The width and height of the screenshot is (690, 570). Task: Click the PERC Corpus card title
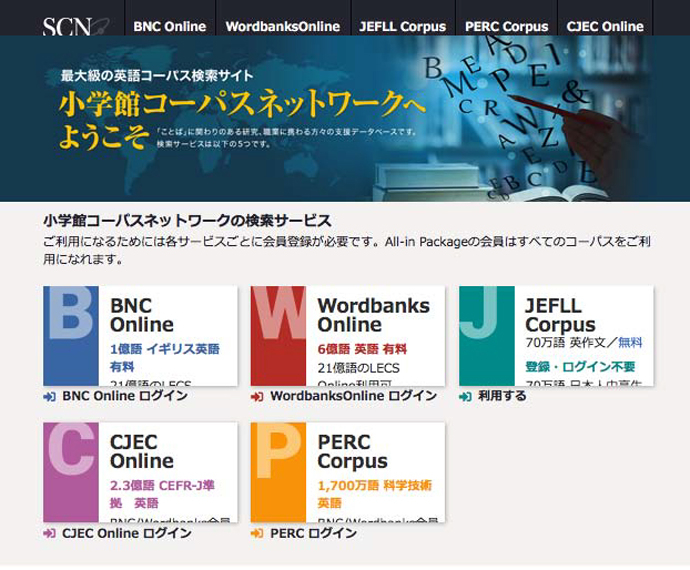tap(352, 452)
